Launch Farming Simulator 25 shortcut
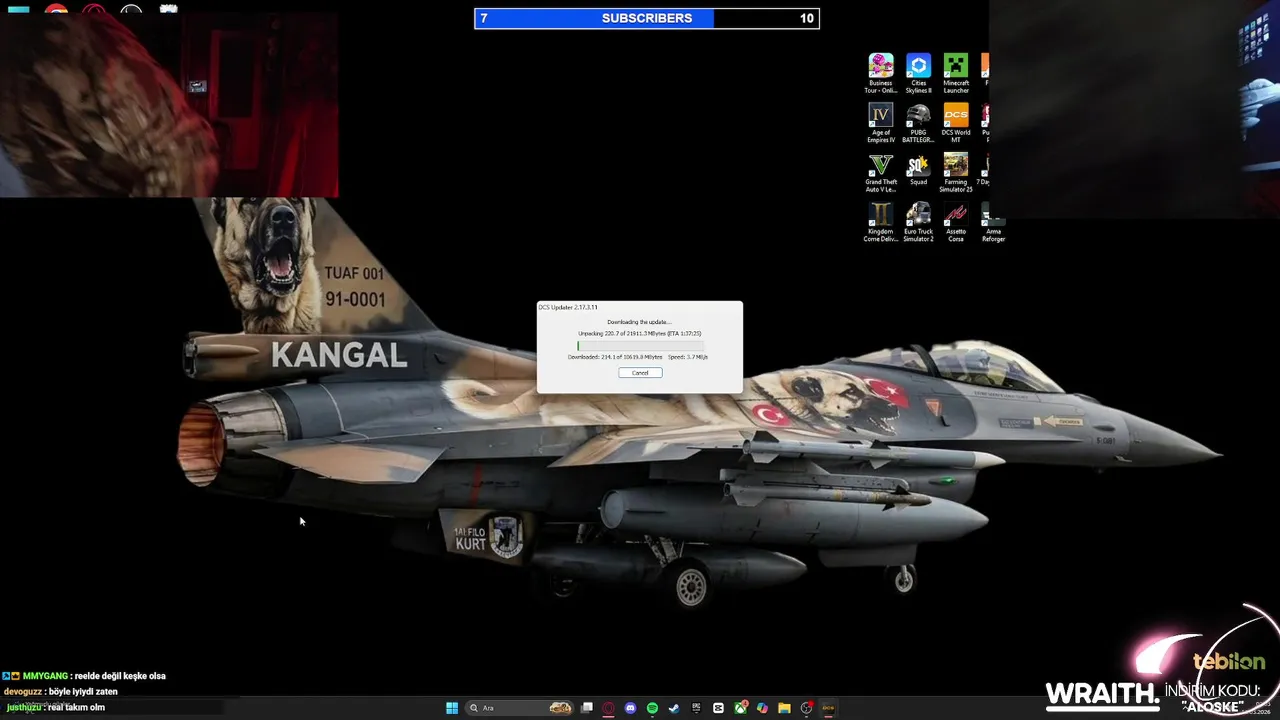 click(x=956, y=172)
